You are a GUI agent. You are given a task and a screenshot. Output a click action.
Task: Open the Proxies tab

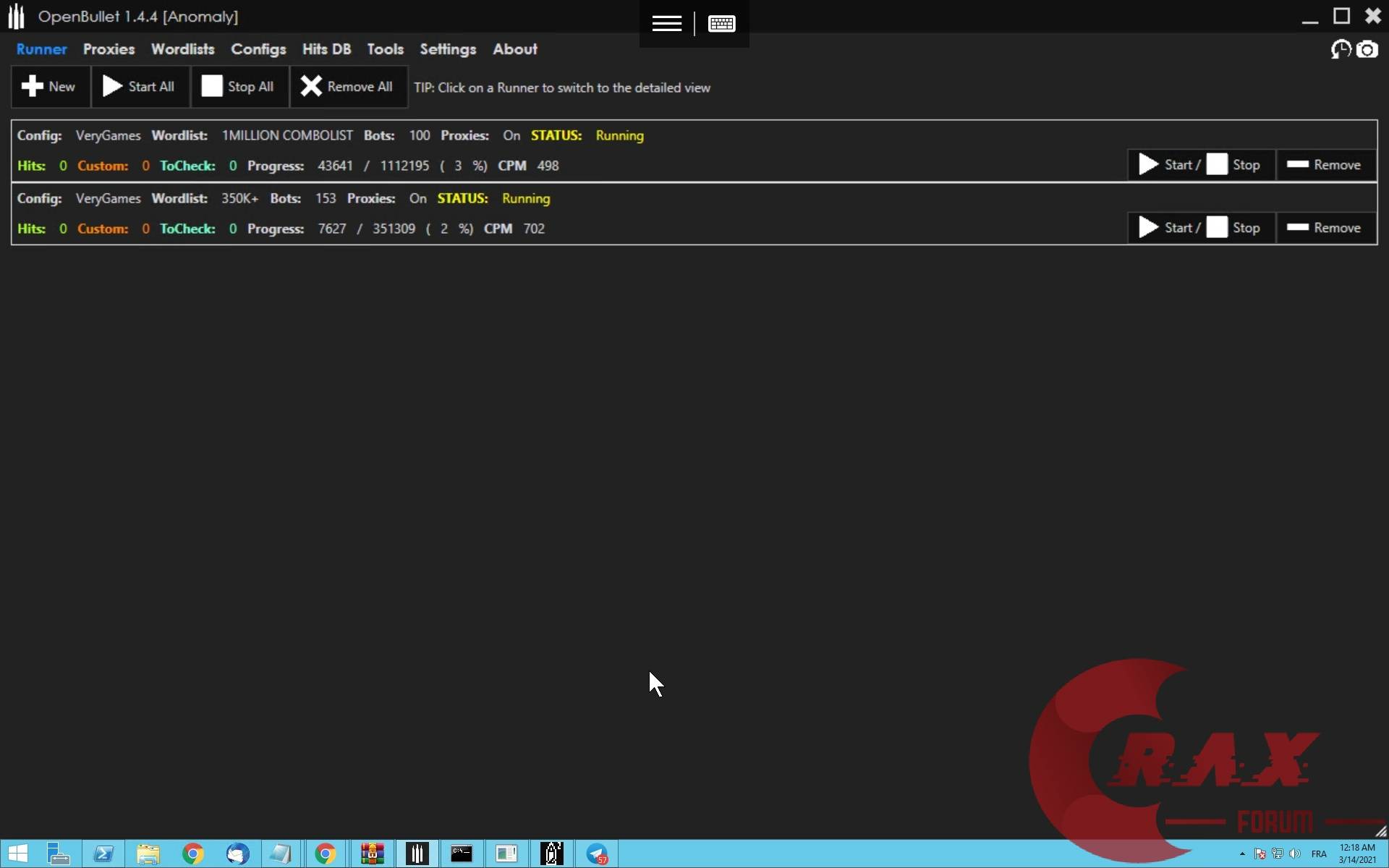[x=109, y=49]
